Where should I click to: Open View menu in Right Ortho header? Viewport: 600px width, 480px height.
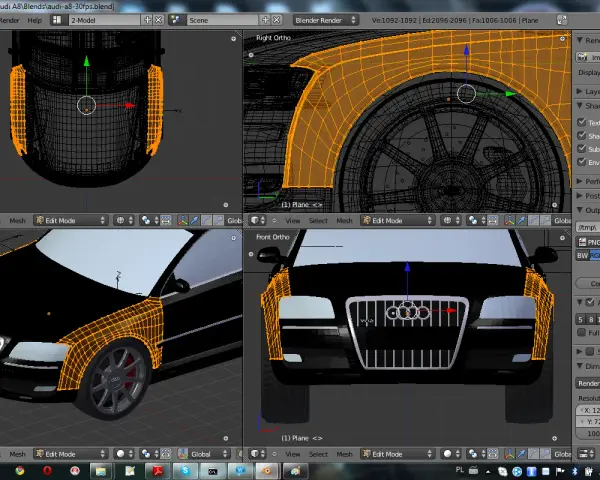point(293,220)
